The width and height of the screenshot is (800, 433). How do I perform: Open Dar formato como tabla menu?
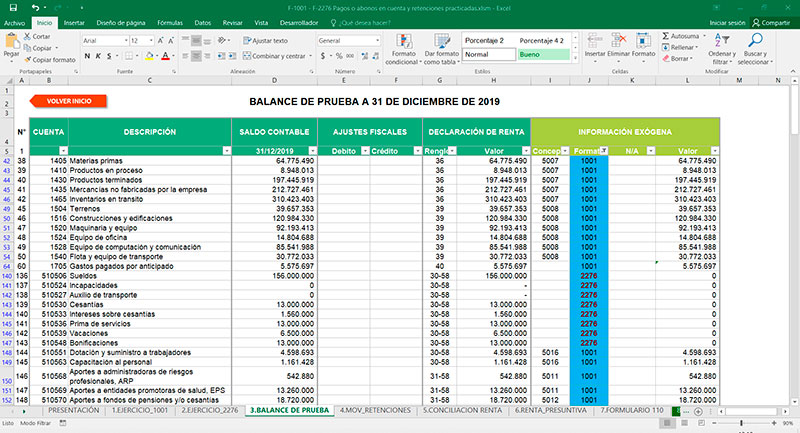[x=442, y=49]
